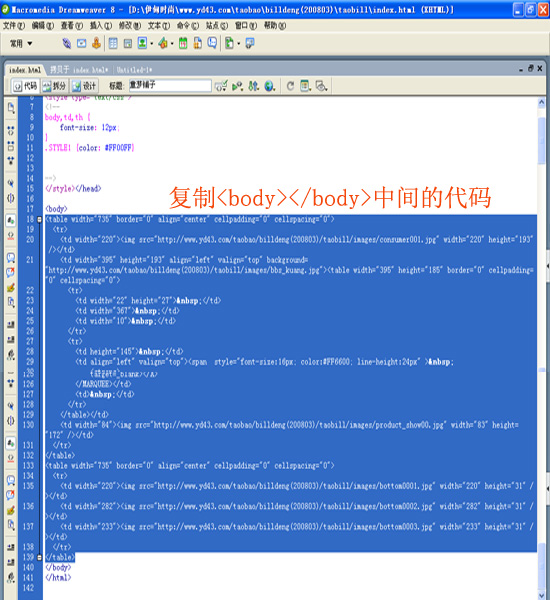
Task: Click the Preview in Browser globe icon
Action: tap(269, 86)
